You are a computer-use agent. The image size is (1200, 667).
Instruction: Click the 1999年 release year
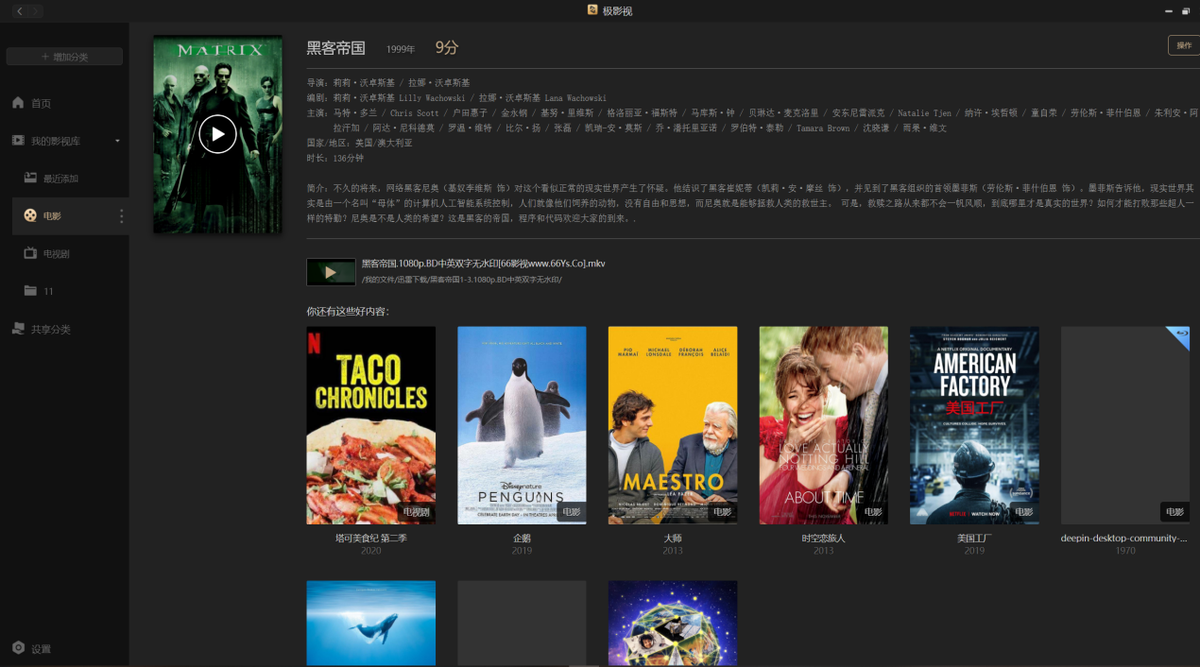click(x=401, y=49)
